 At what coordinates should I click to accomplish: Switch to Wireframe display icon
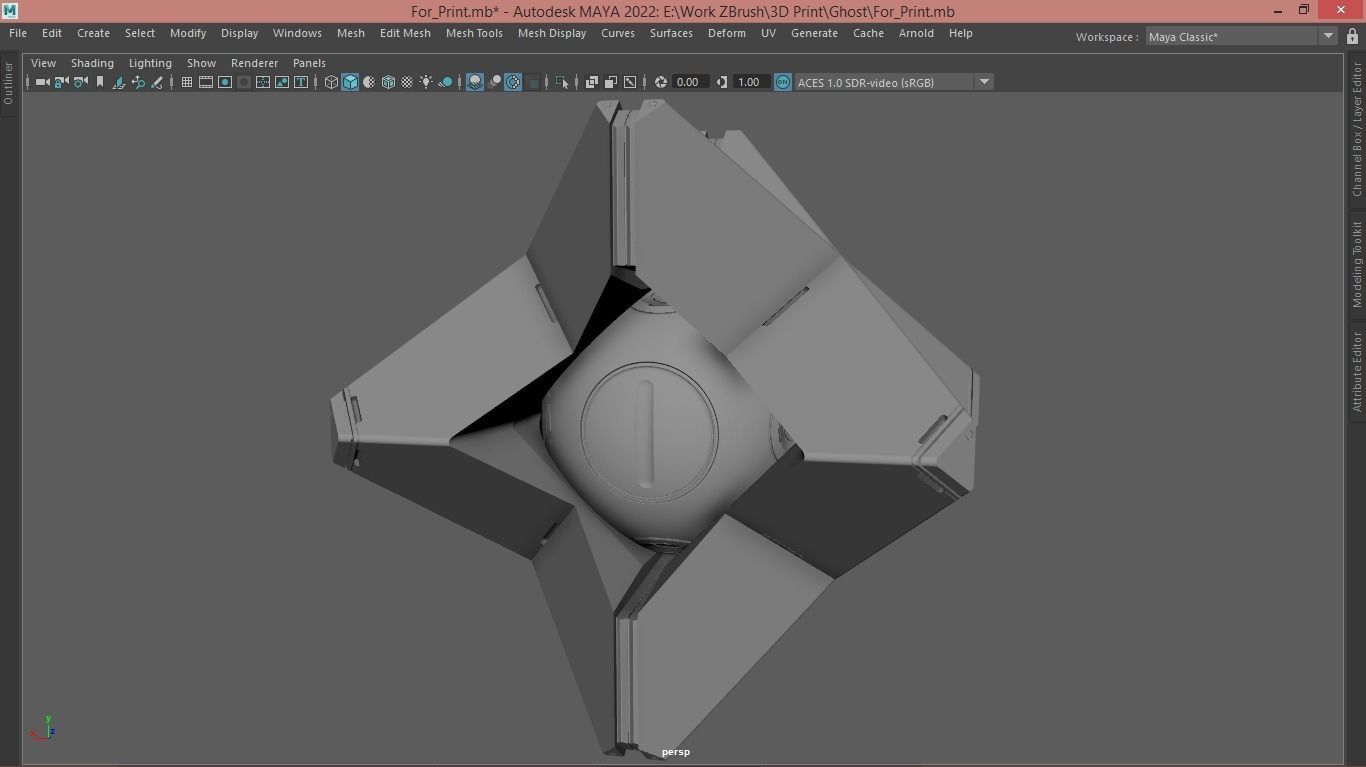click(332, 82)
